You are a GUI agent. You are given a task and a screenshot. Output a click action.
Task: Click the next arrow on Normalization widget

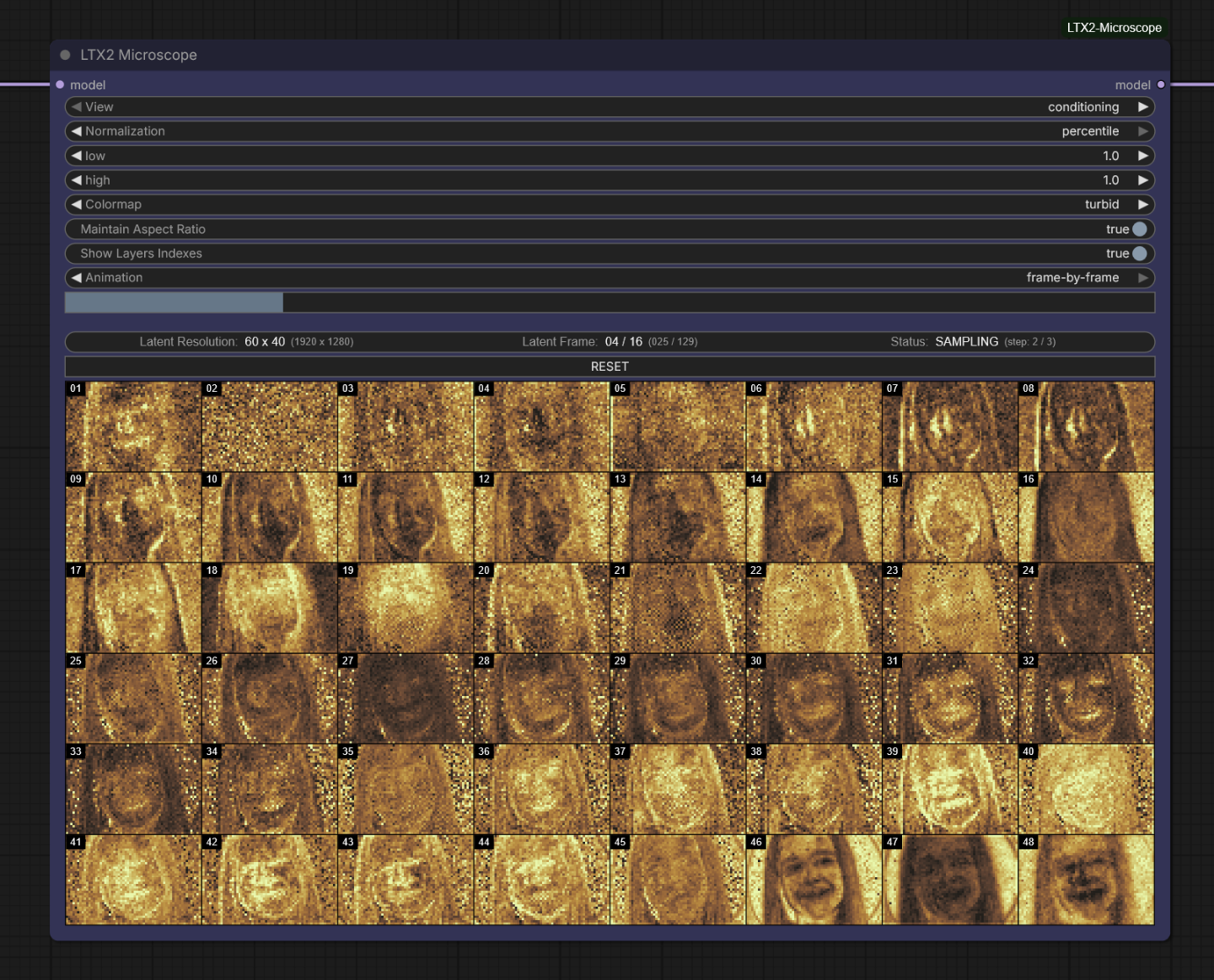1143,131
